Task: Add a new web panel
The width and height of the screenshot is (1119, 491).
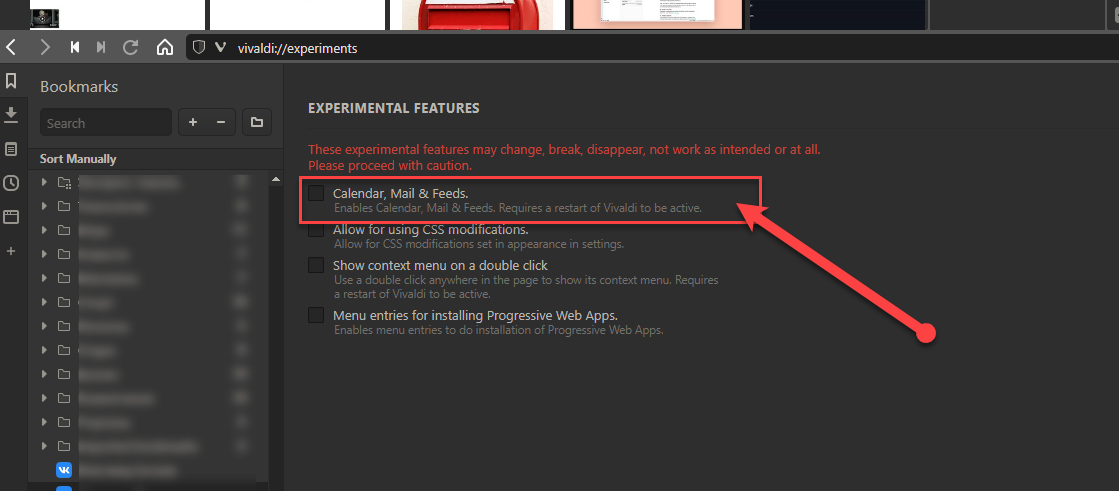Action: pyautogui.click(x=11, y=251)
